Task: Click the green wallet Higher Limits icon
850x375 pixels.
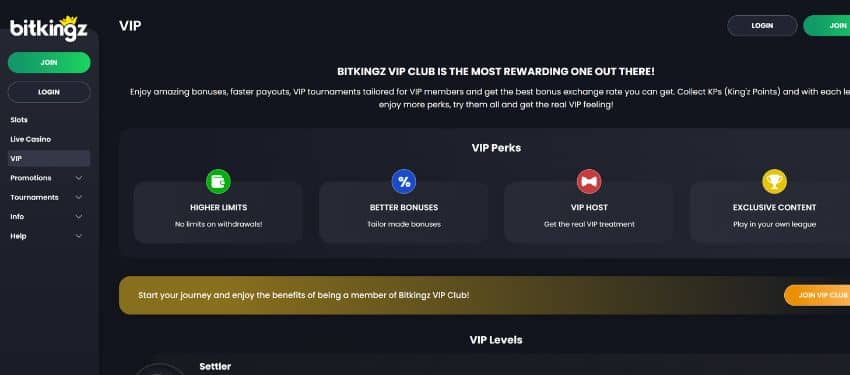Action: pos(218,182)
